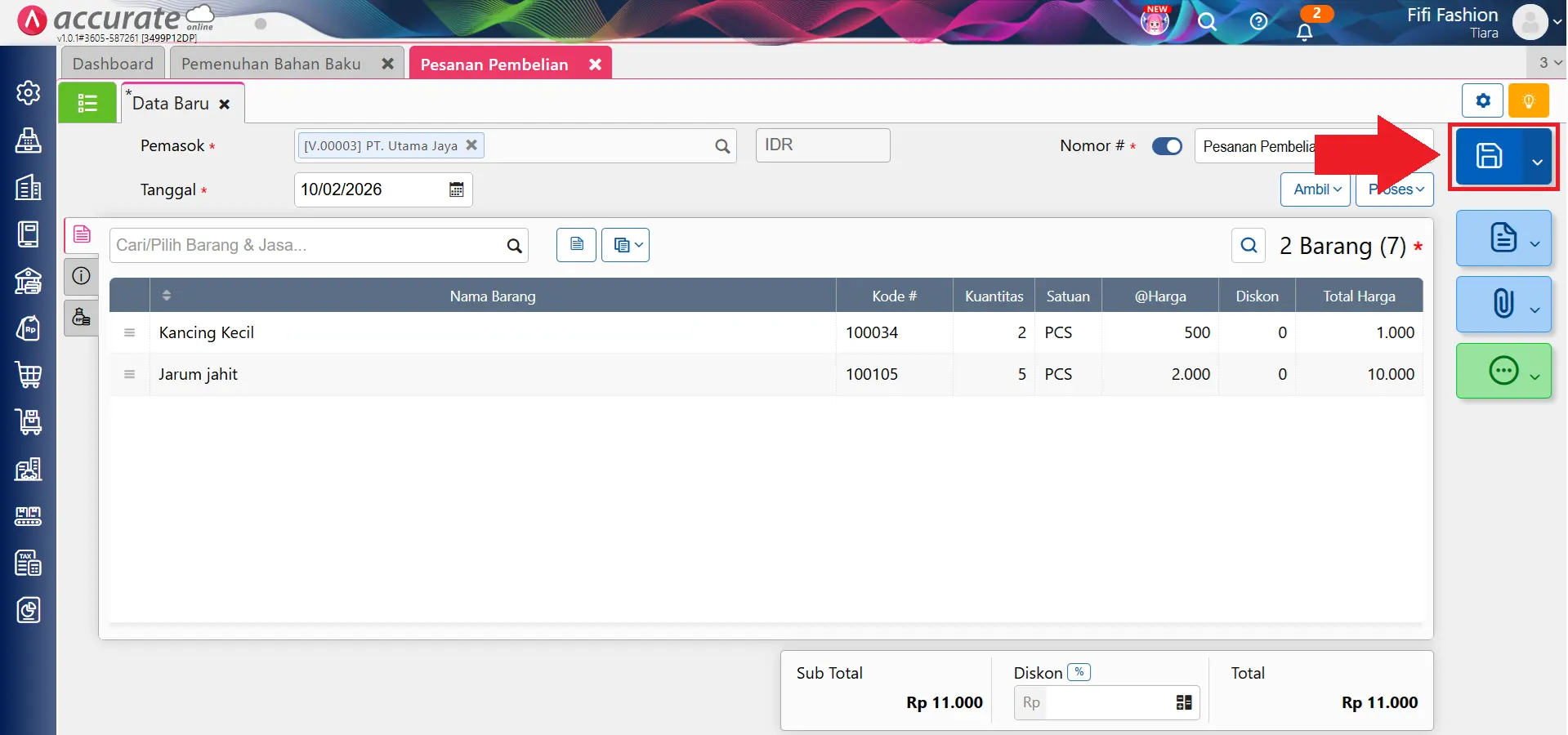Open the green list view button
This screenshot has width=1568, height=735.
87,104
